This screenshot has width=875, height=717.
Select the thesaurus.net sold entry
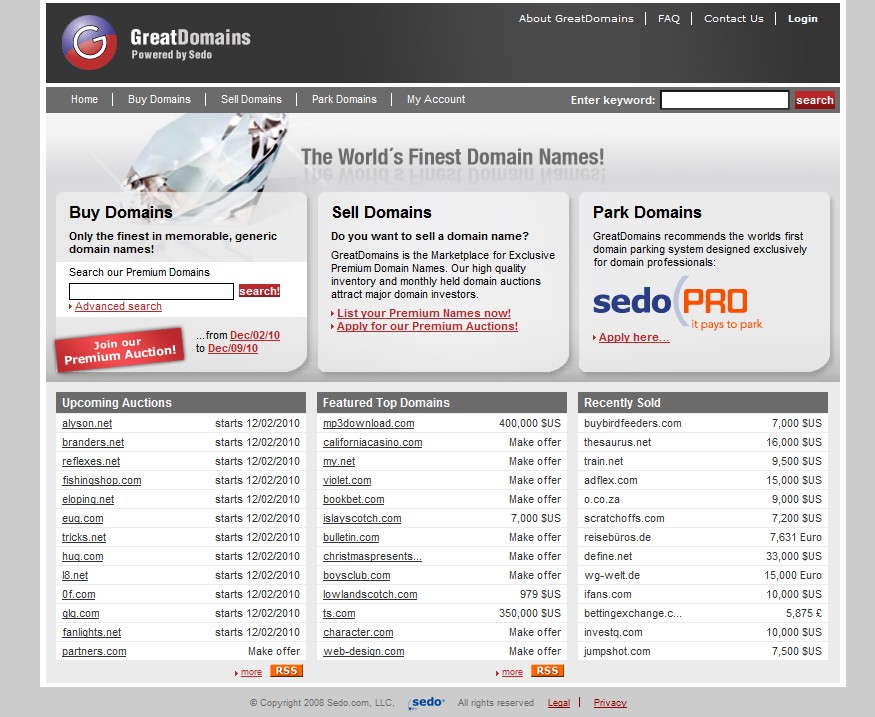point(618,442)
